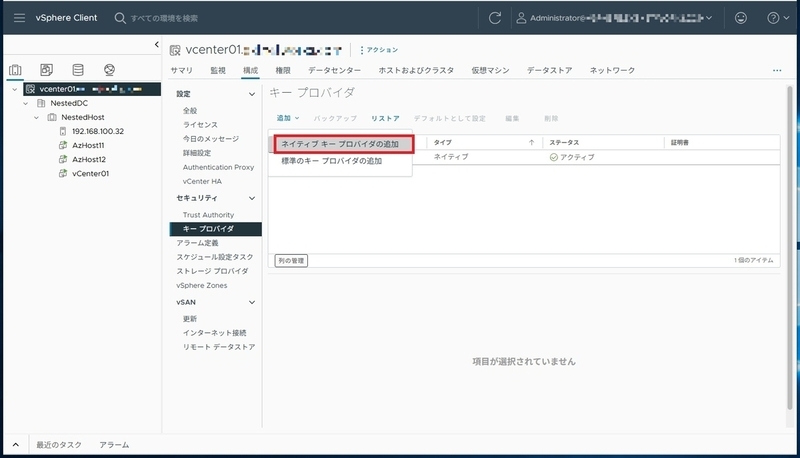This screenshot has height=458, width=800.
Task: Switch to VMs and Templates inventory view
Action: [x=46, y=70]
